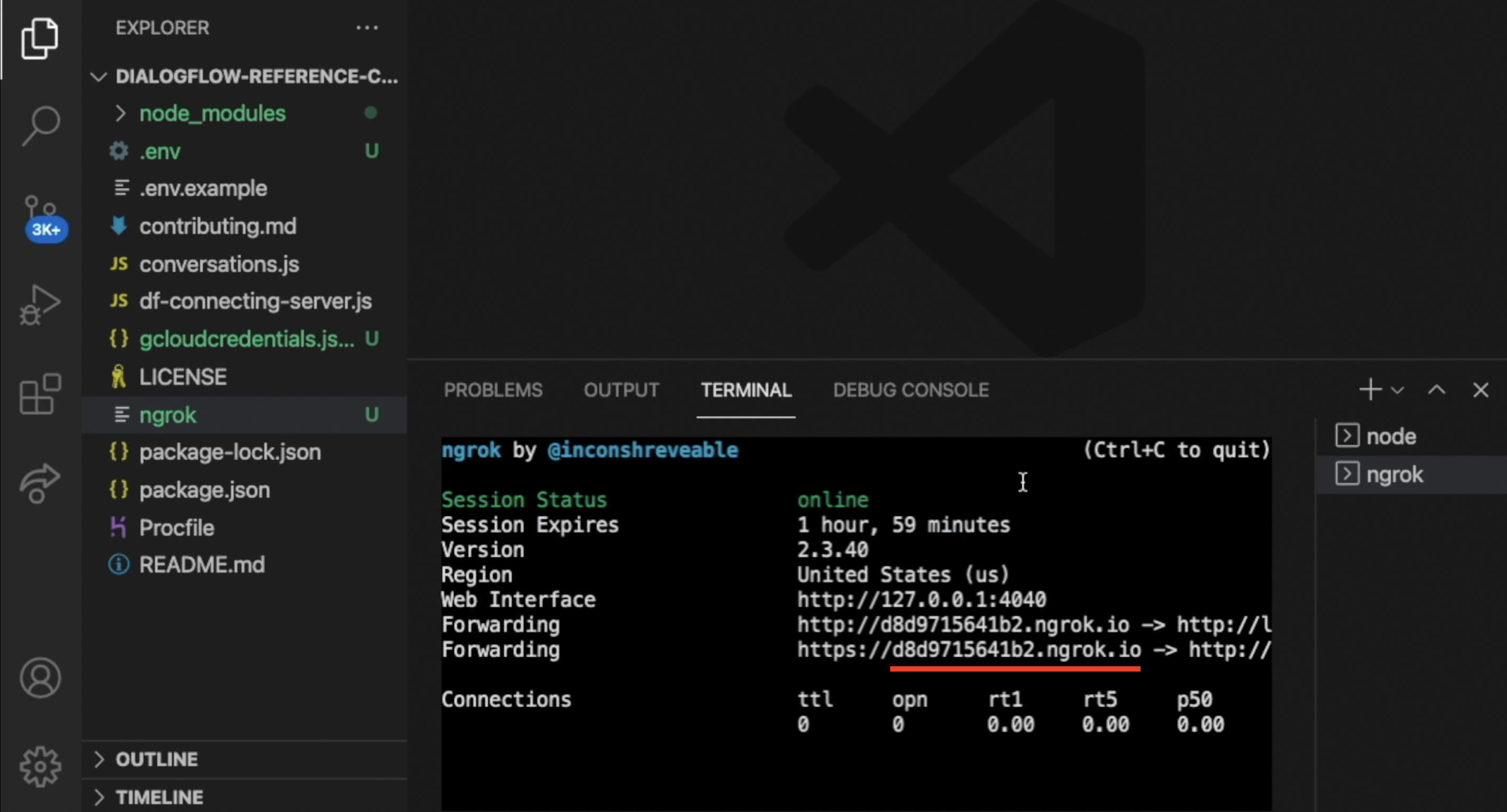1507x812 pixels.
Task: Click the README.md info icon
Action: coord(119,564)
